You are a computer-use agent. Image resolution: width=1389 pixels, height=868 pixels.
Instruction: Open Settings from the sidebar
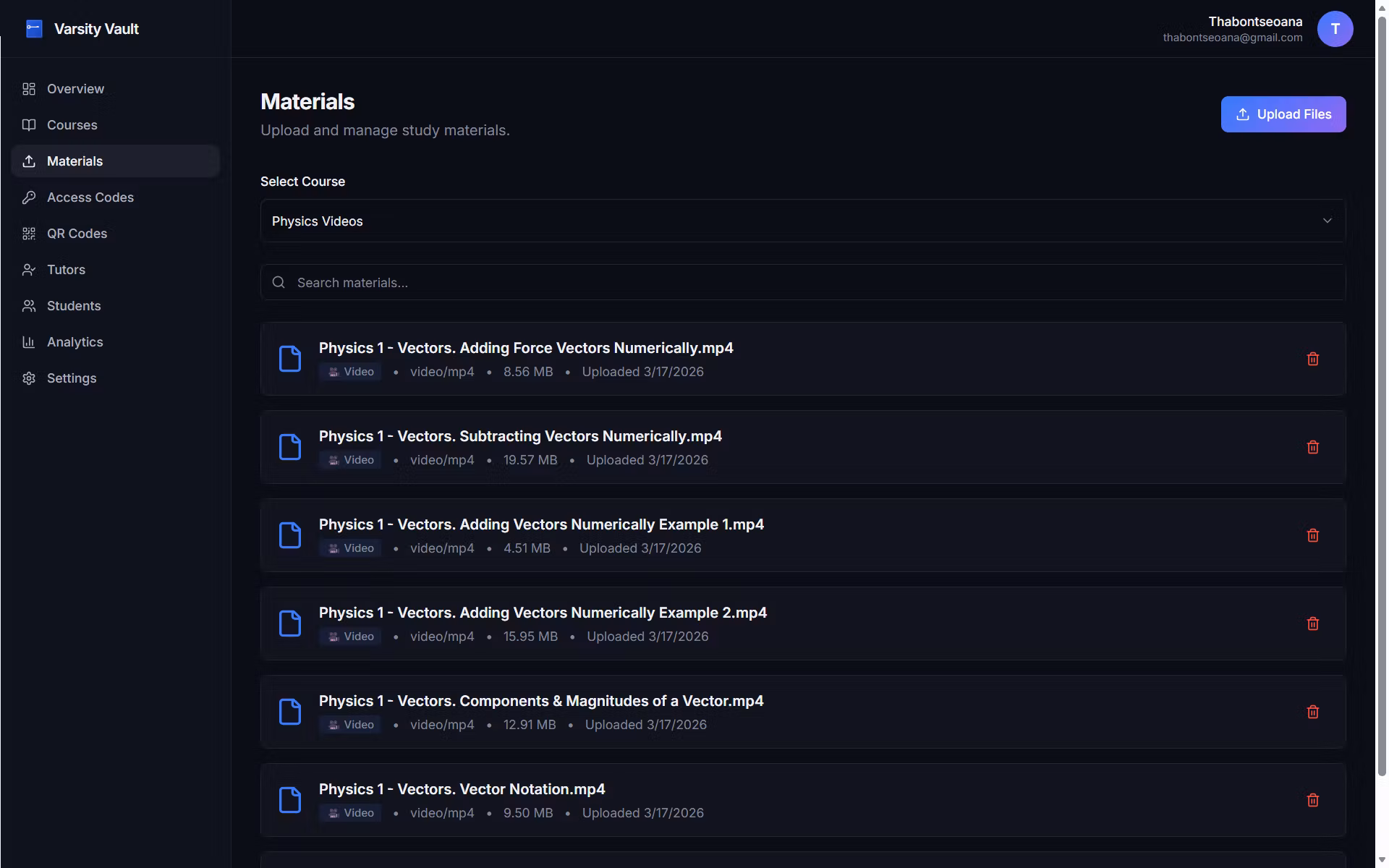coord(116,378)
